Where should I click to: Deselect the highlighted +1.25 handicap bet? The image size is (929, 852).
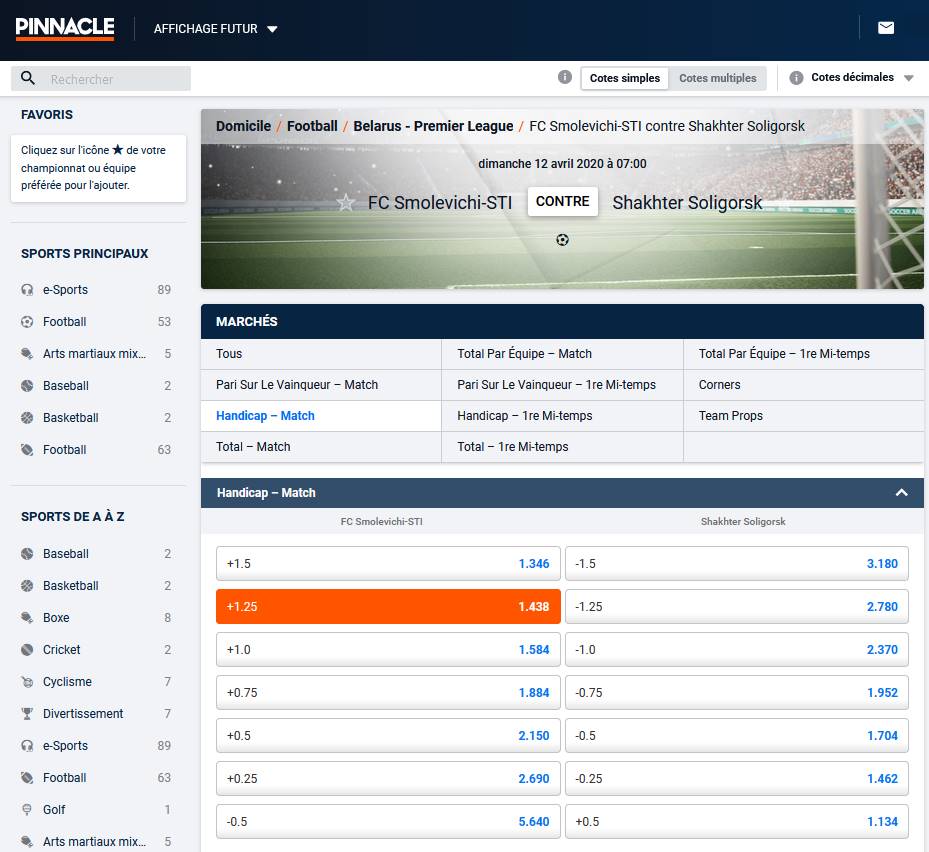(x=388, y=606)
